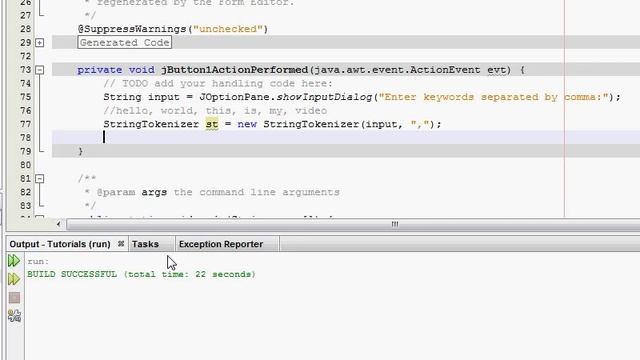Click line number 75 in the gutter
The width and height of the screenshot is (640, 360).
[25, 97]
